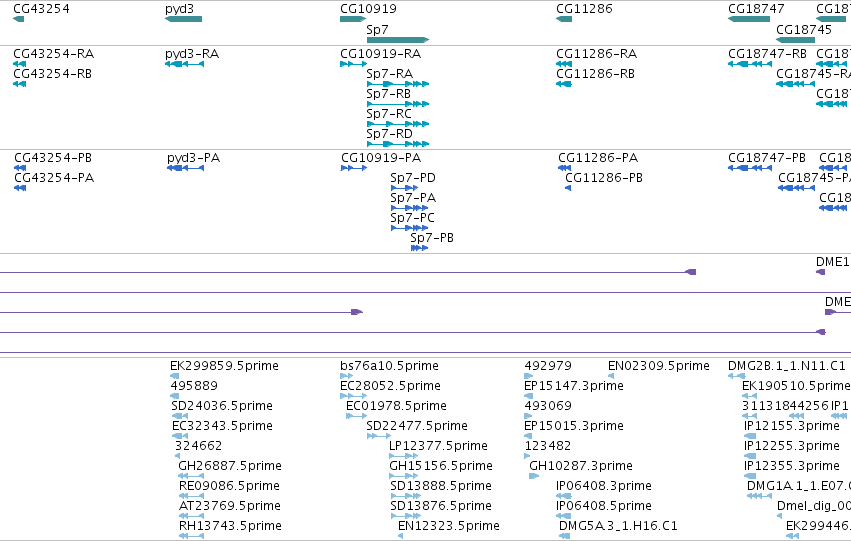
Task: Select the Sp7 gene bar
Action: tap(398, 40)
